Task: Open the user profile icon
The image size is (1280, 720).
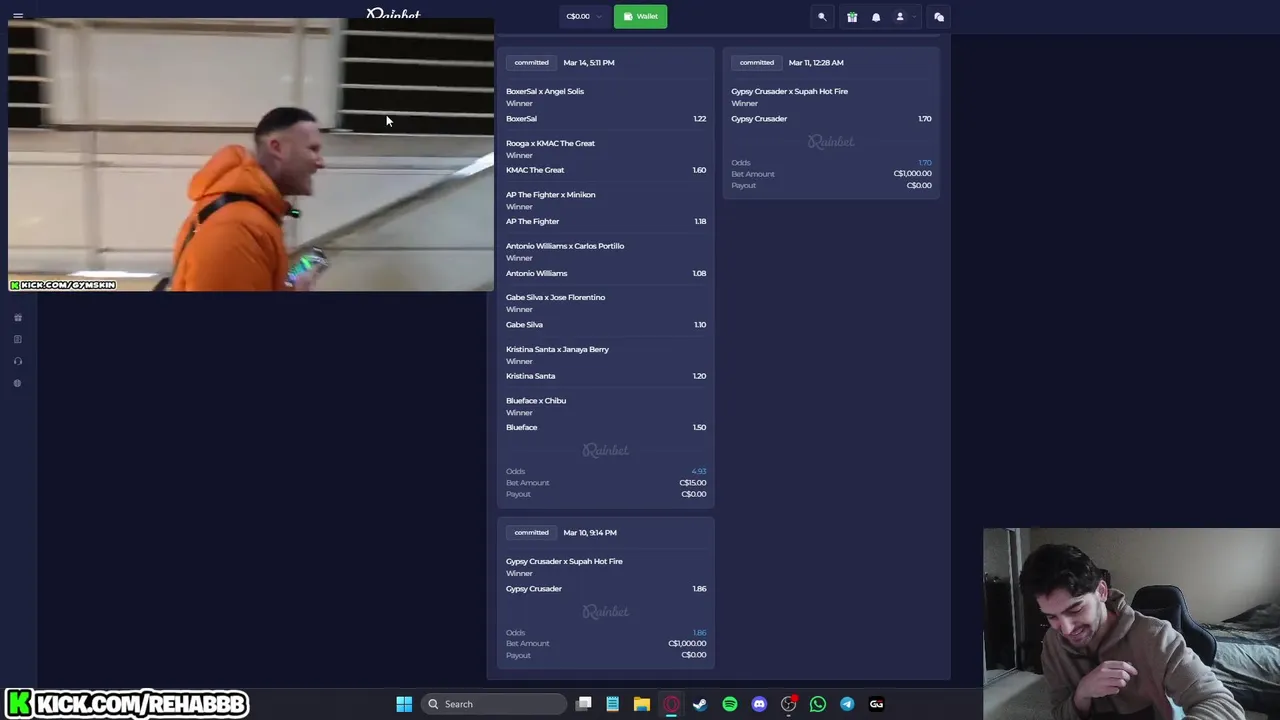Action: [x=899, y=17]
